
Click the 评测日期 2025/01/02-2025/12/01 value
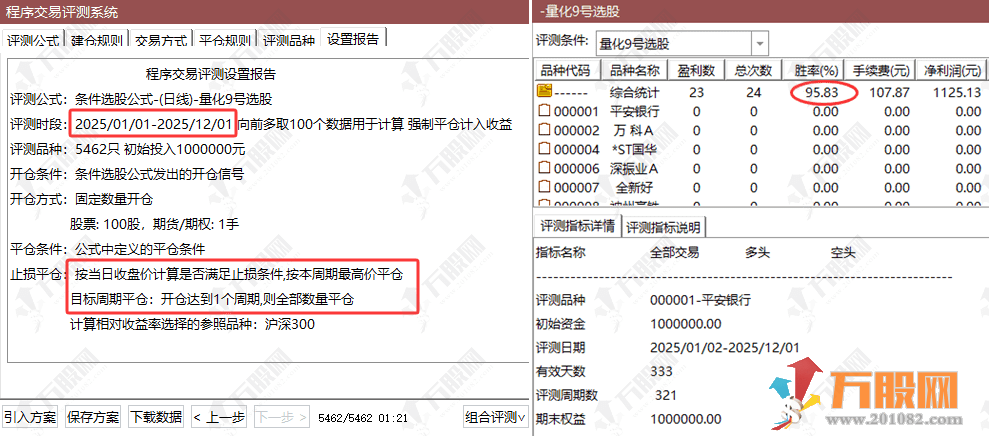725,347
